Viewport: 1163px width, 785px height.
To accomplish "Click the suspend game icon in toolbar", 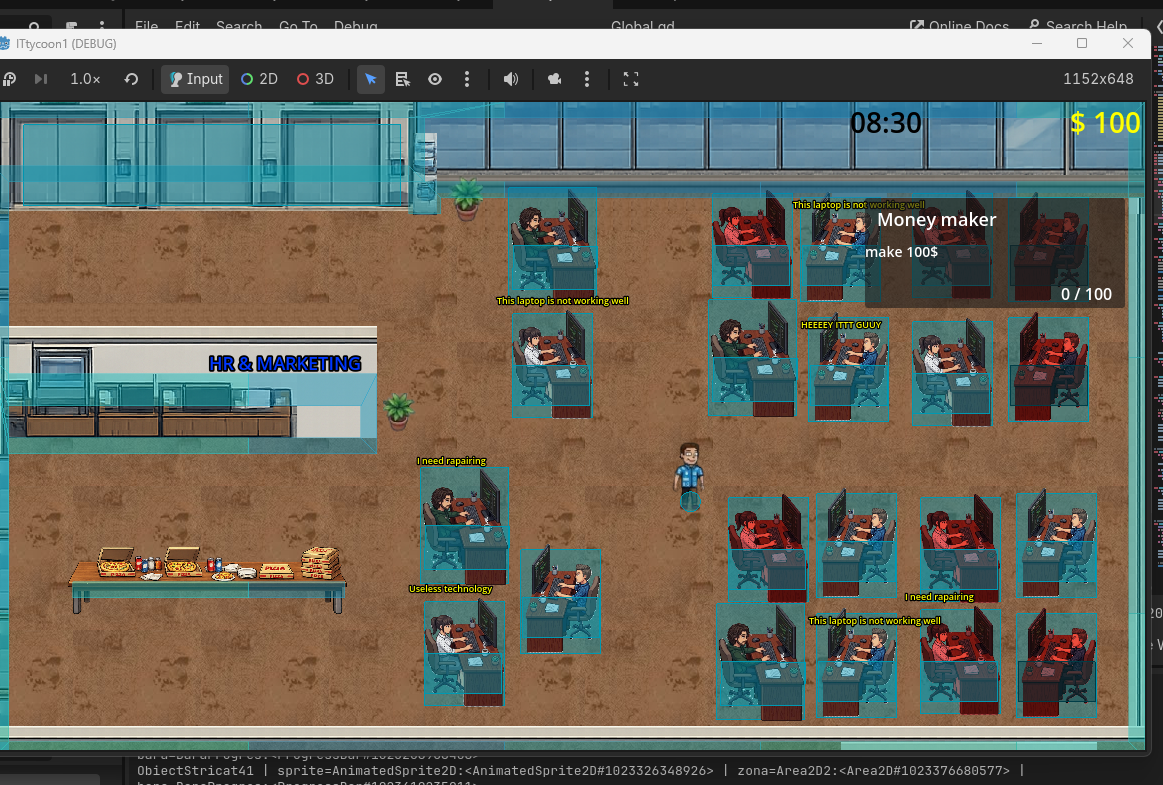I will pyautogui.click(x=10, y=79).
